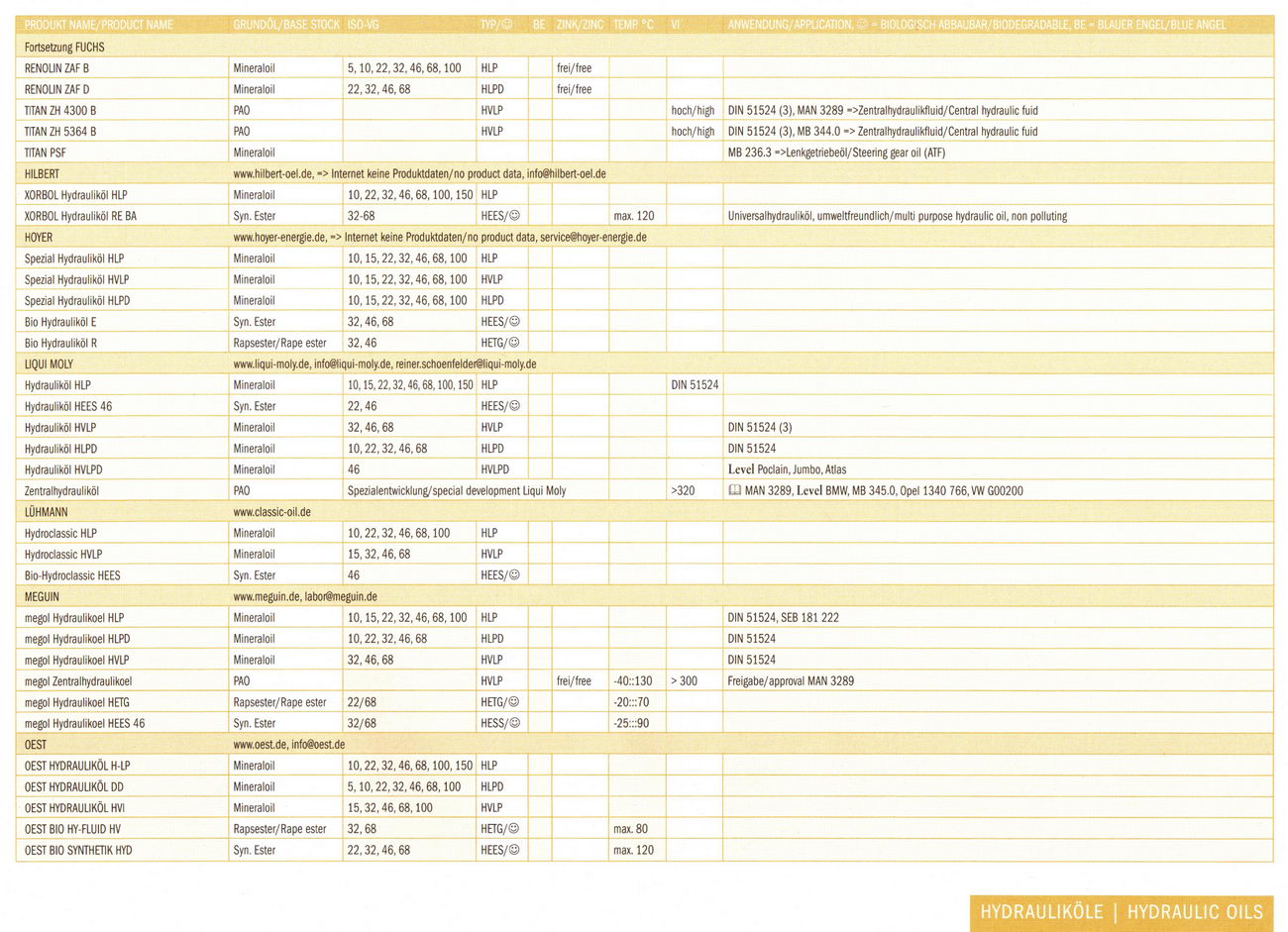This screenshot has width=1288, height=932.
Task: Click the 'HOYER' section heading
Action: (39, 238)
